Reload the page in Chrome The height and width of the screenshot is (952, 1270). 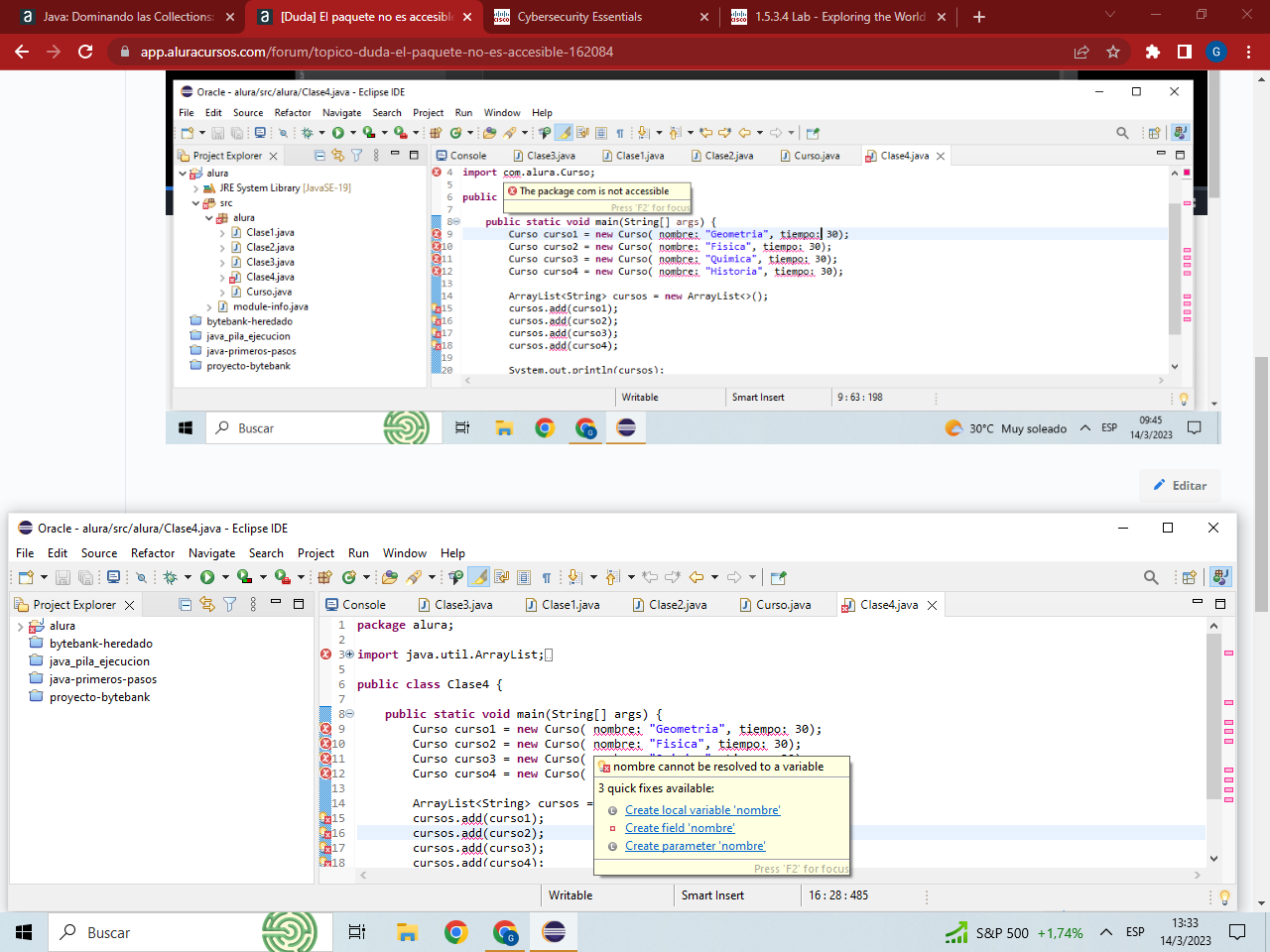tap(85, 52)
